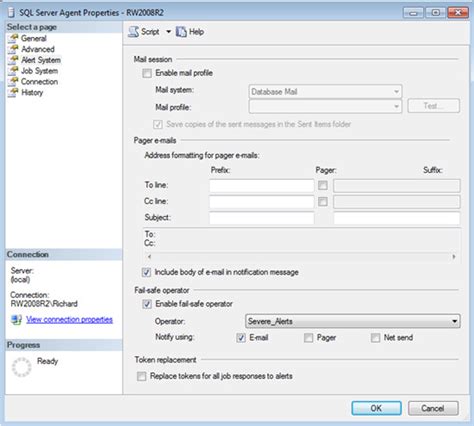The width and height of the screenshot is (474, 426).
Task: Click the To line prefix field
Action: (x=262, y=185)
